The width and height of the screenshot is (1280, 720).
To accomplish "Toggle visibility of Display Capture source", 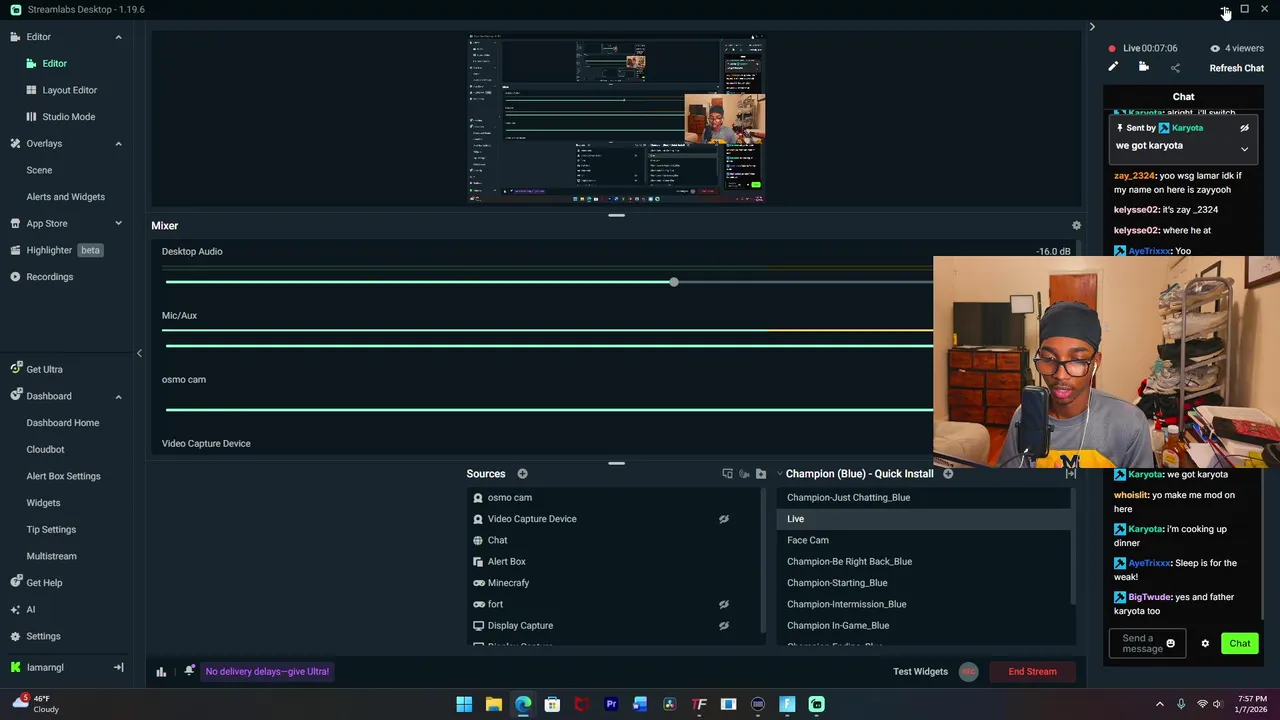I will click(x=724, y=626).
